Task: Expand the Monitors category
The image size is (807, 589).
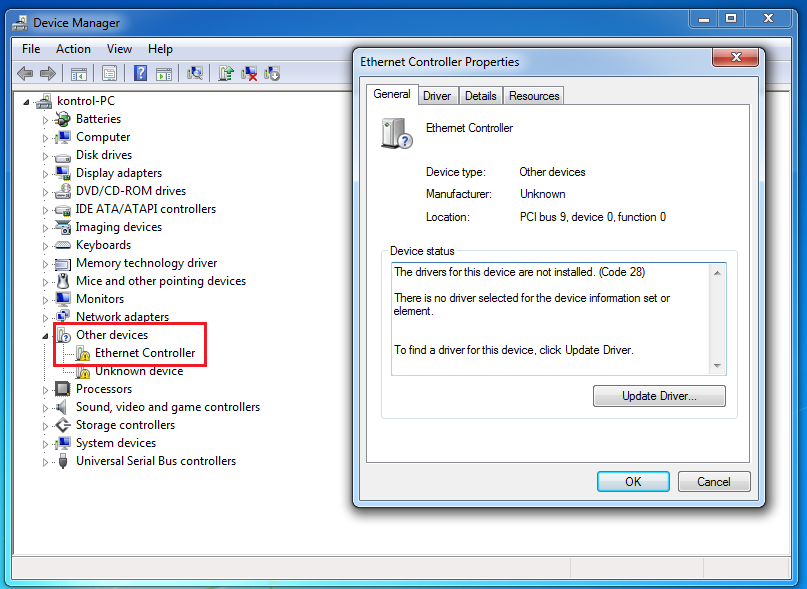Action: coord(45,300)
